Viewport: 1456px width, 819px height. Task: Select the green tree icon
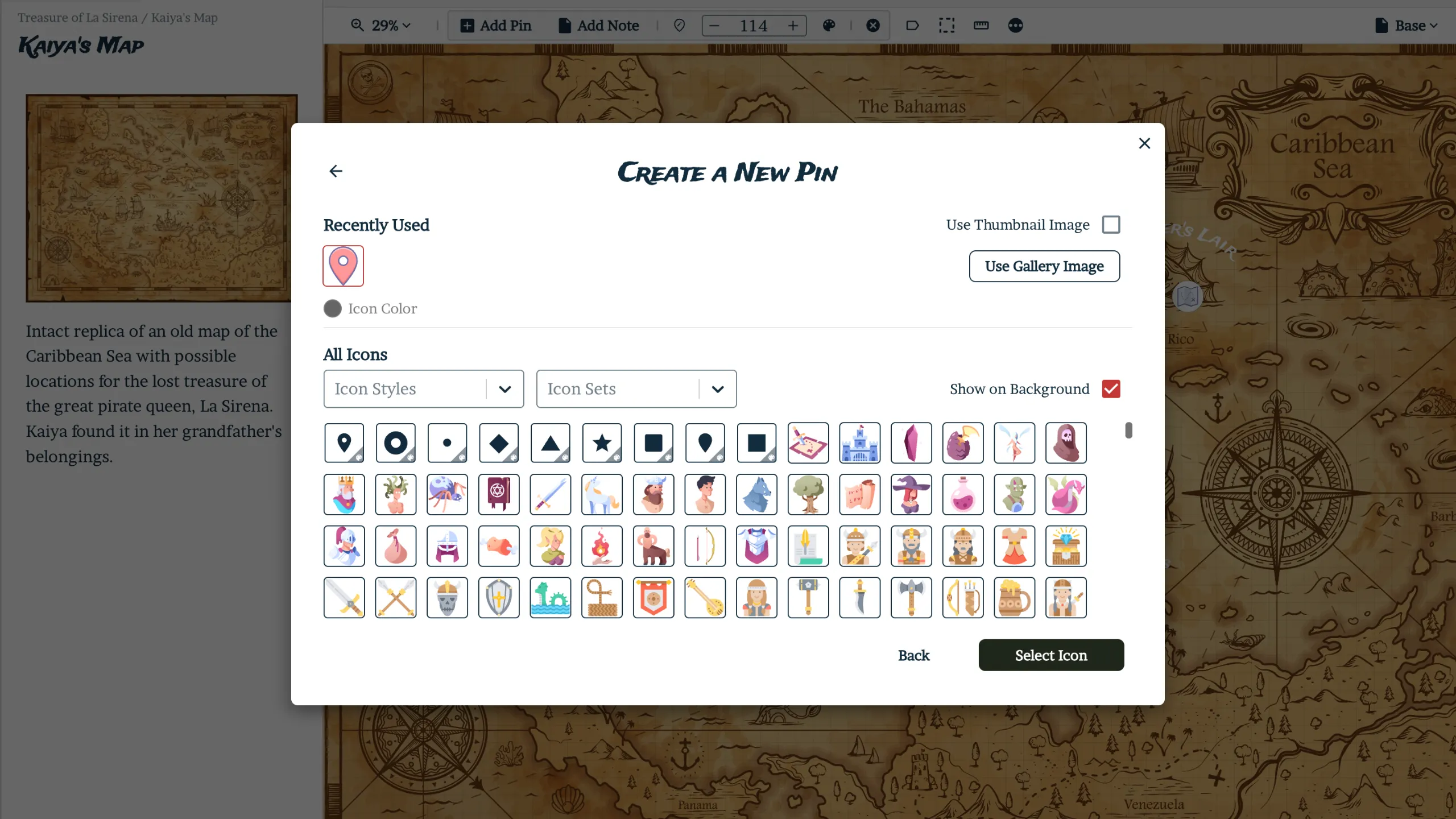click(x=808, y=494)
